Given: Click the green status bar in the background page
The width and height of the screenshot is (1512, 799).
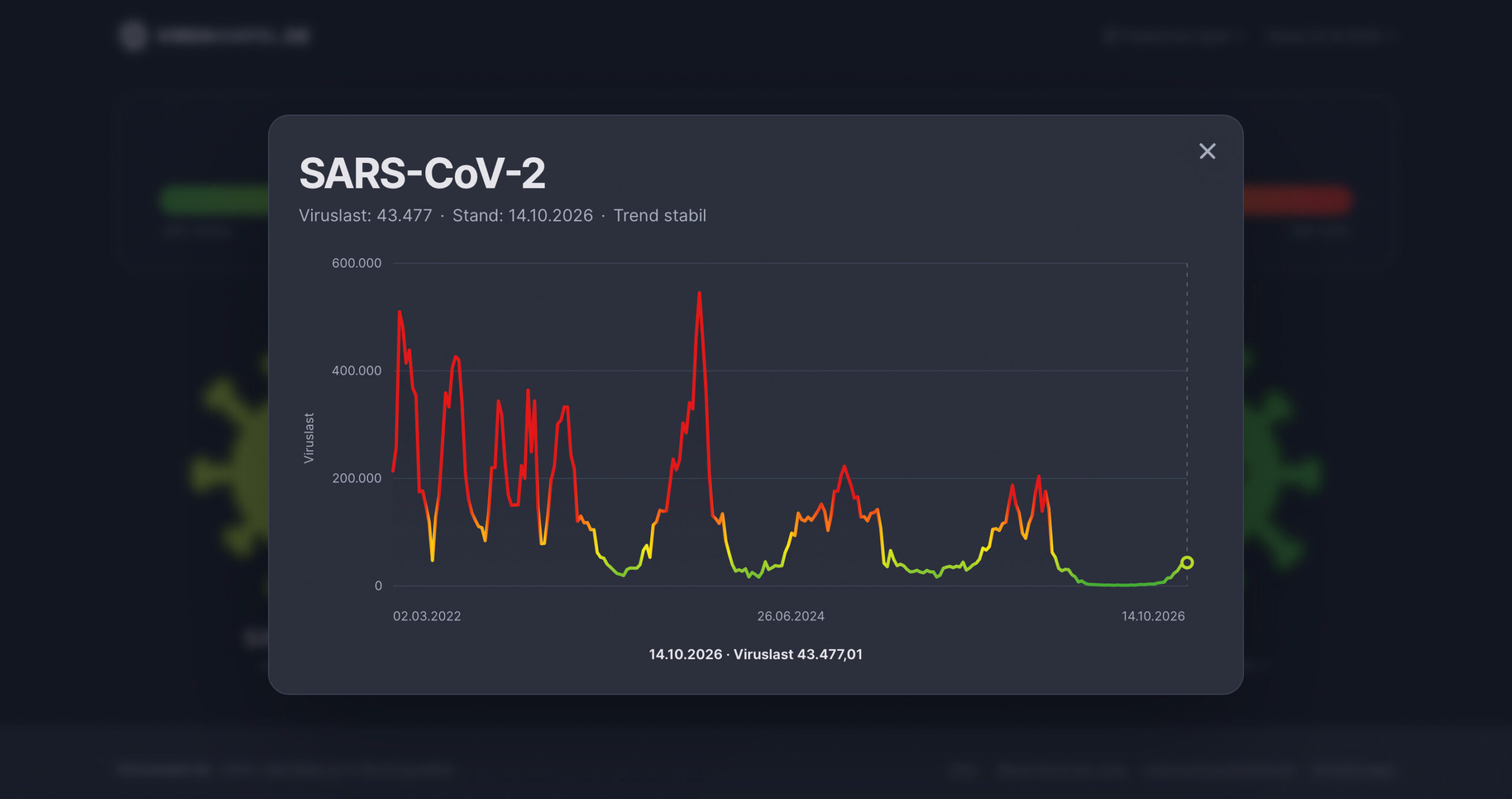Looking at the screenshot, I should 214,200.
